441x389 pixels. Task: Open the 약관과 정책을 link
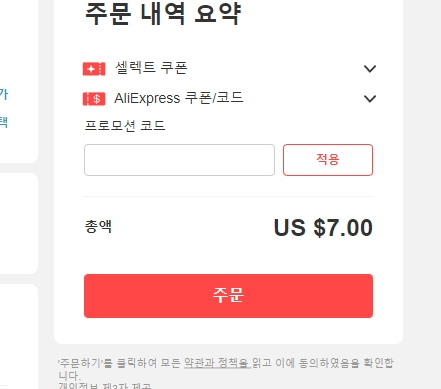(x=217, y=363)
